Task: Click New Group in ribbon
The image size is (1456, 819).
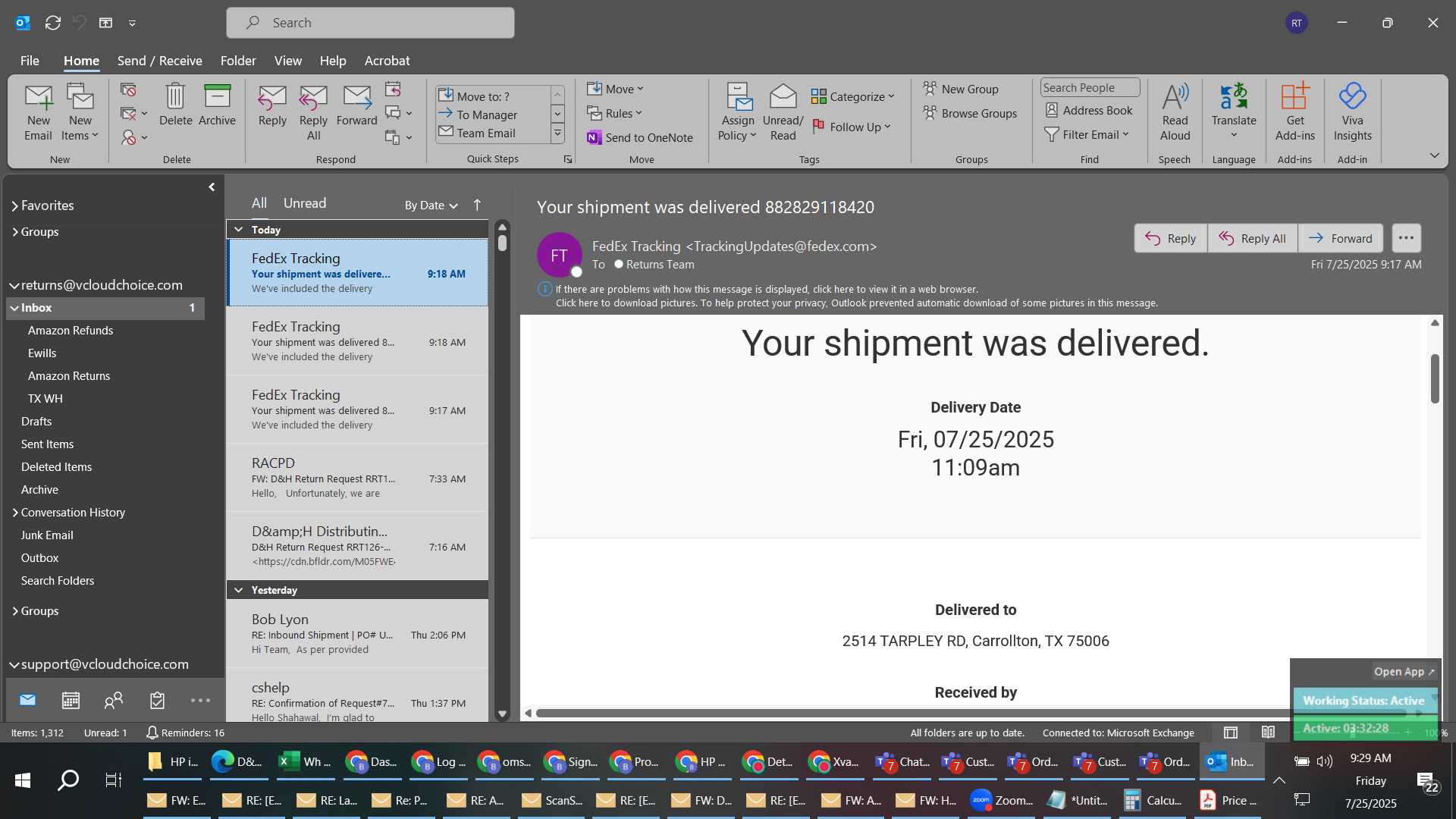Action: click(x=961, y=89)
